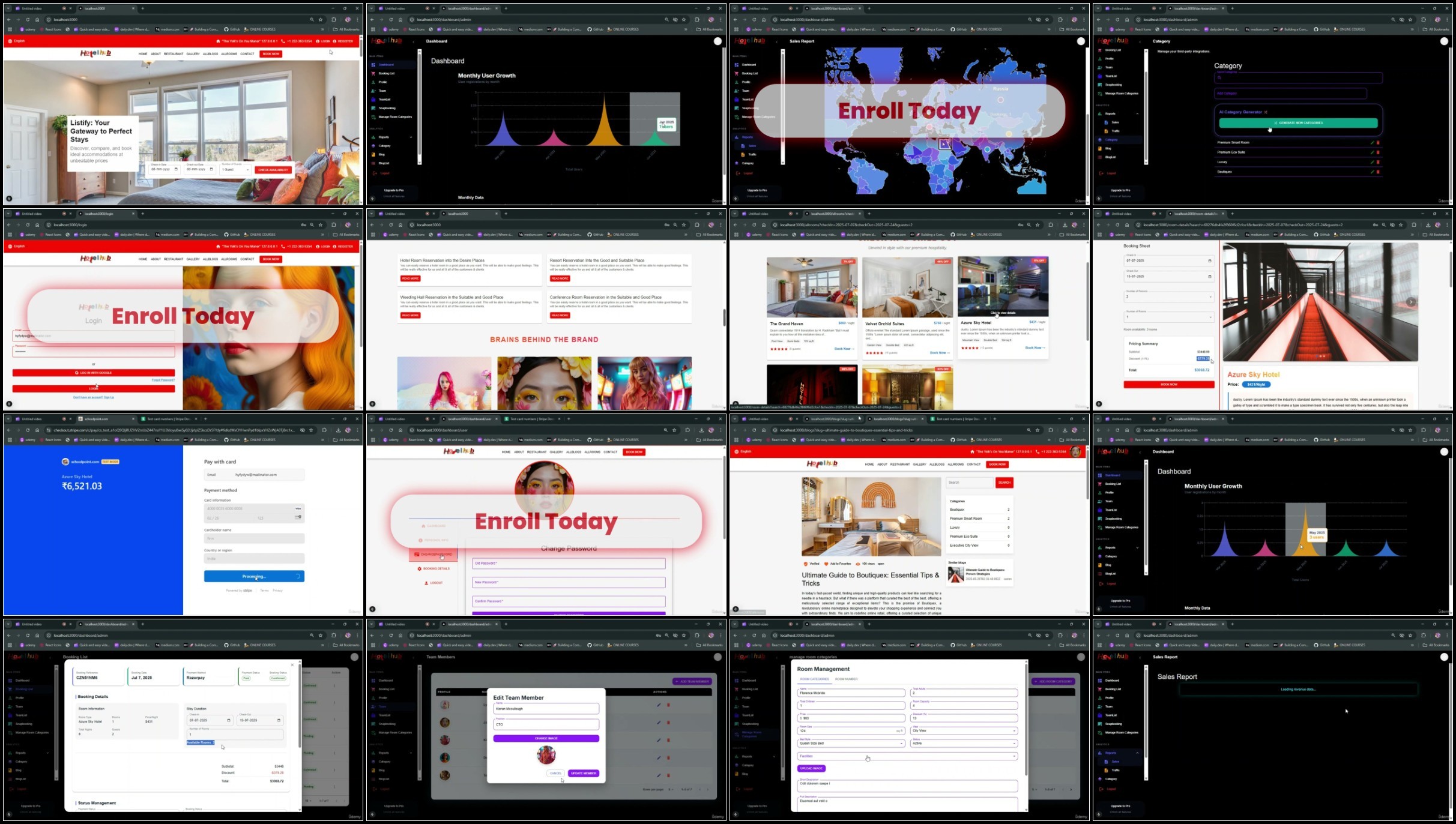The width and height of the screenshot is (1456, 824).
Task: Click the Velvet Orchid Suites room thumbnail
Action: tap(907, 287)
